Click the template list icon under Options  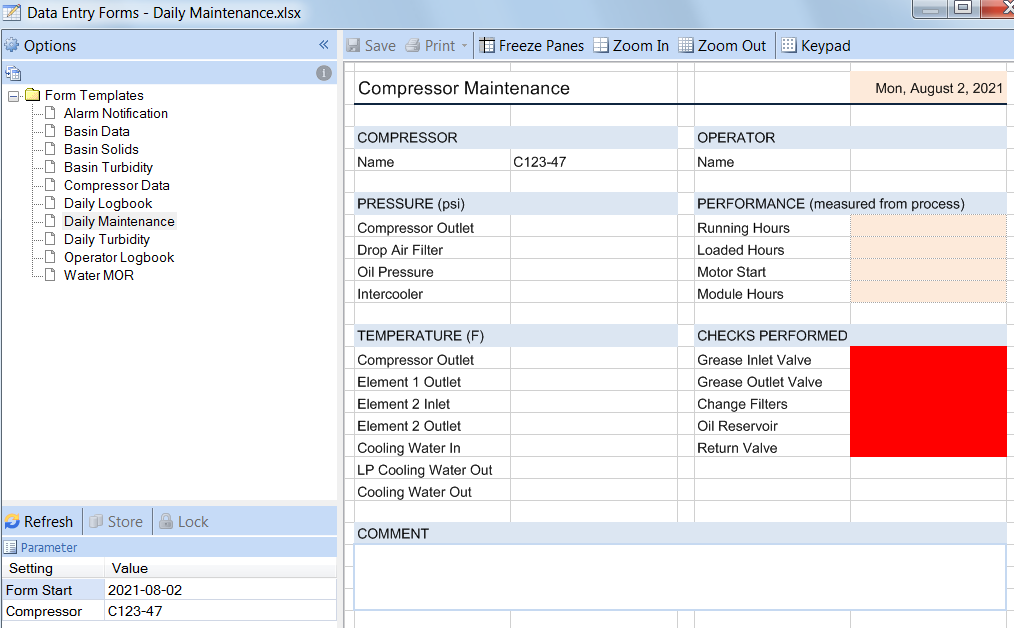pos(13,73)
